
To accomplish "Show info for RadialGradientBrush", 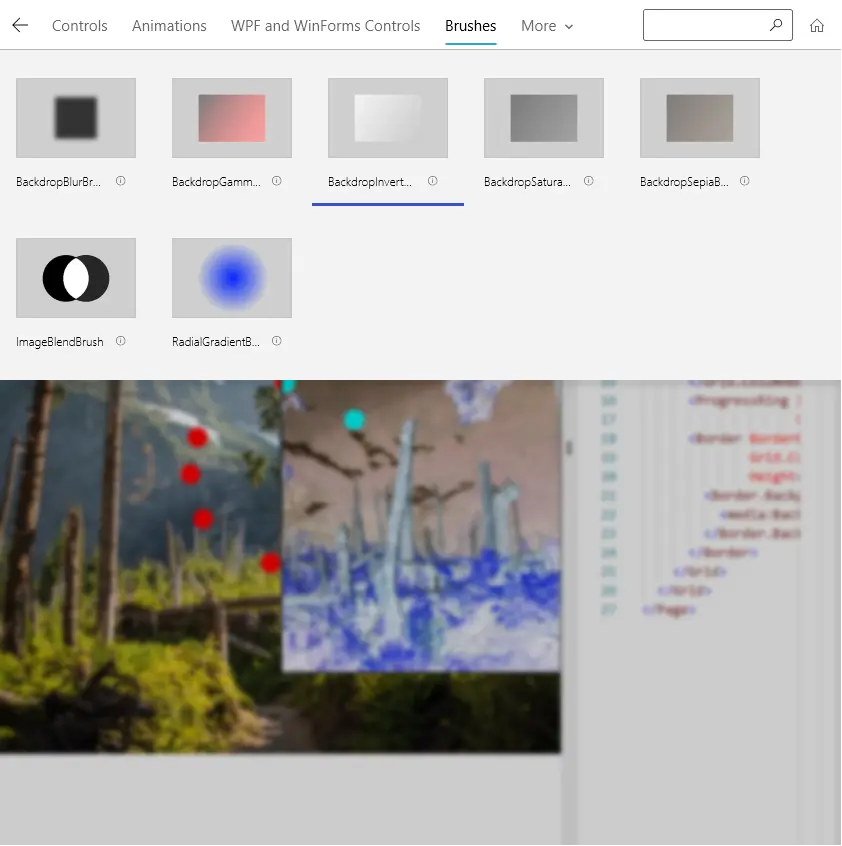I will click(277, 341).
